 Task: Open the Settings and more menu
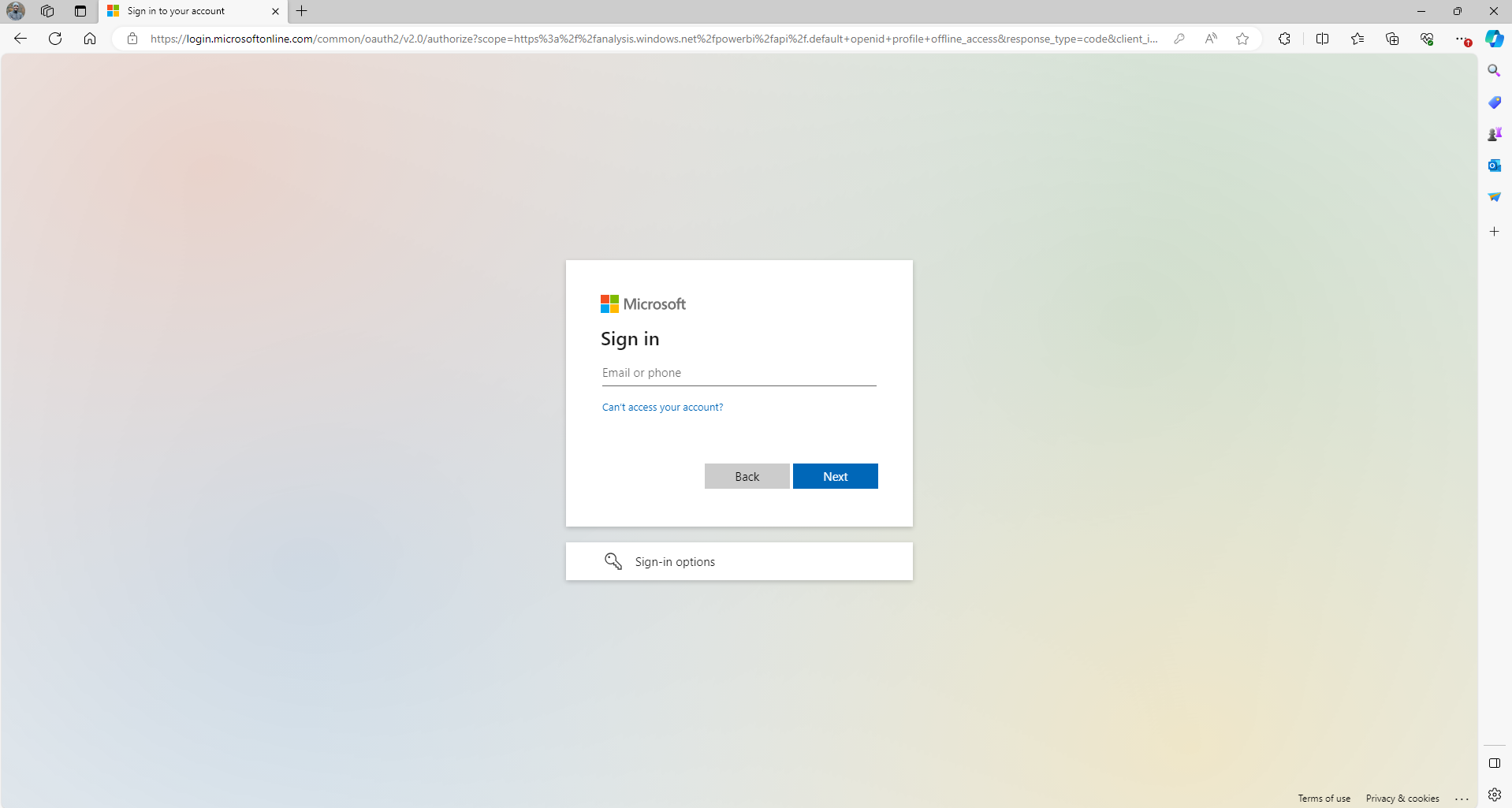point(1463,38)
